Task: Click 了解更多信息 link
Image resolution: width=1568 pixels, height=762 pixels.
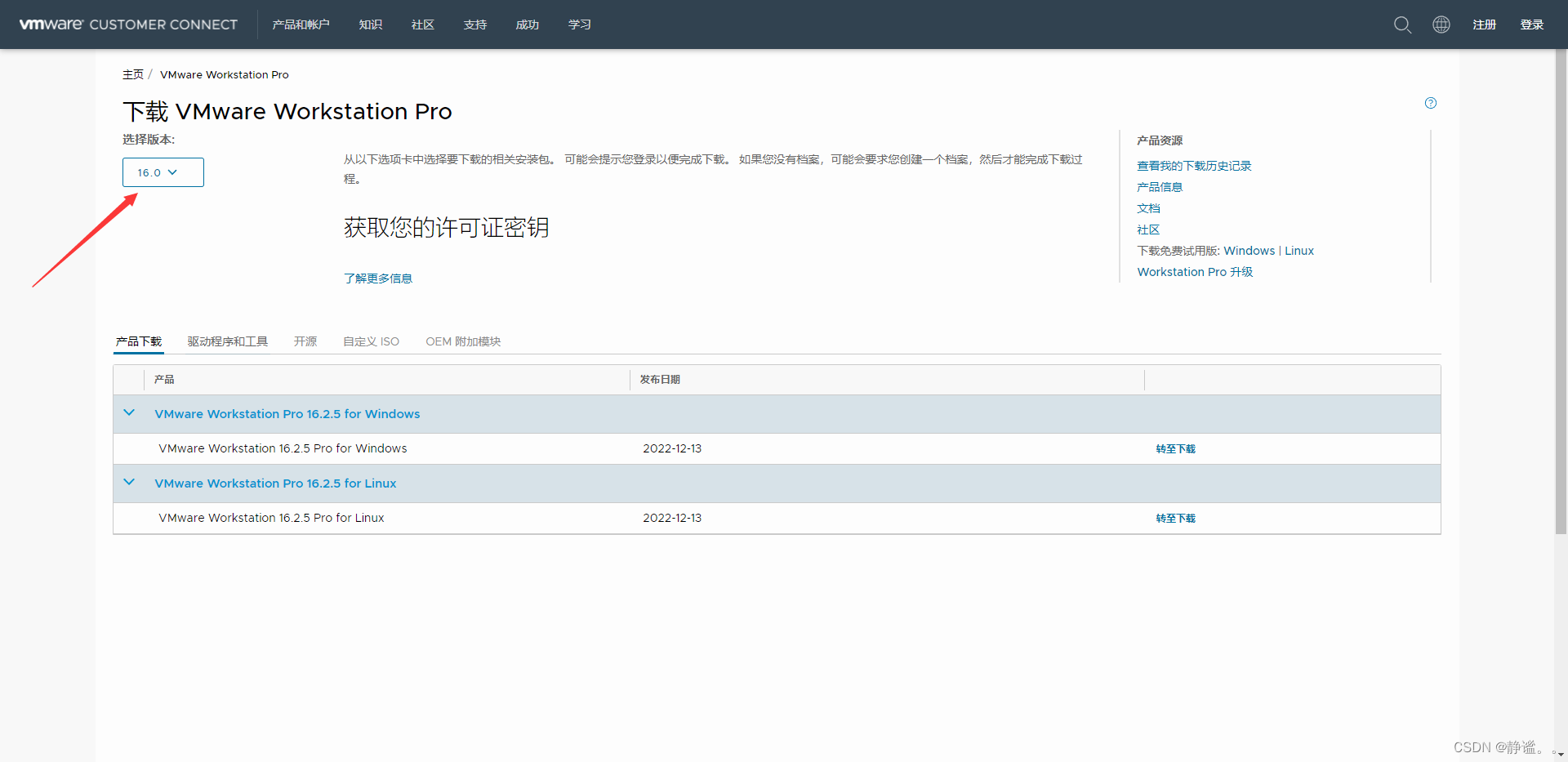Action: tap(378, 279)
